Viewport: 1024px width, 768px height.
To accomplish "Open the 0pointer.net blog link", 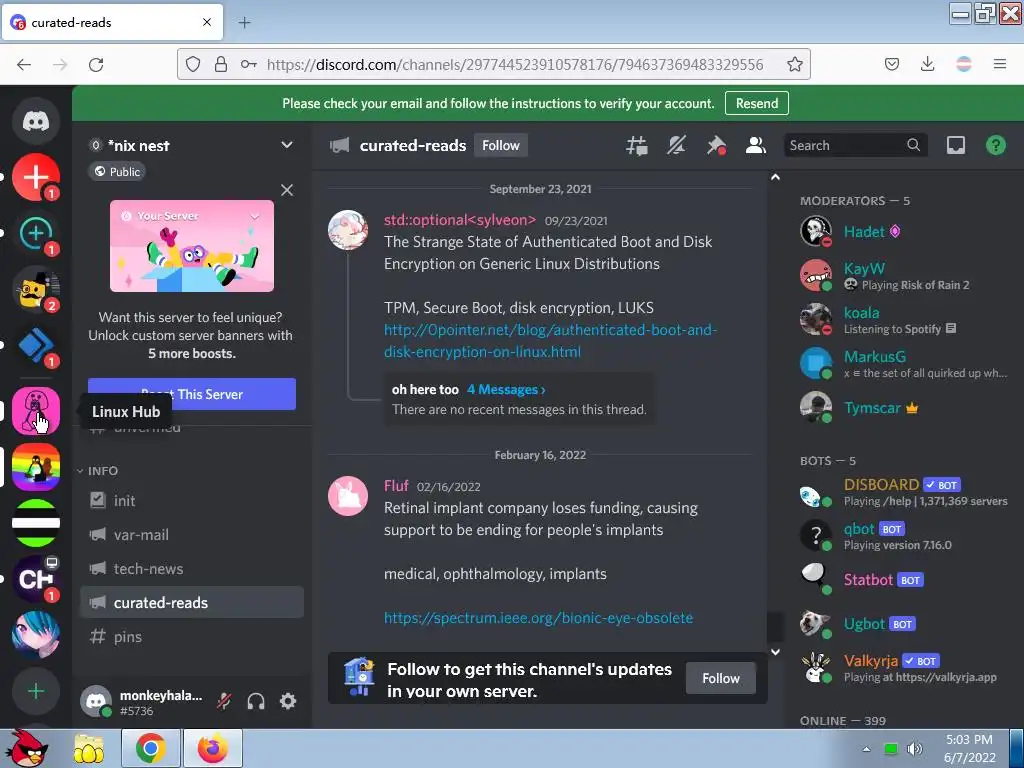I will coord(550,340).
